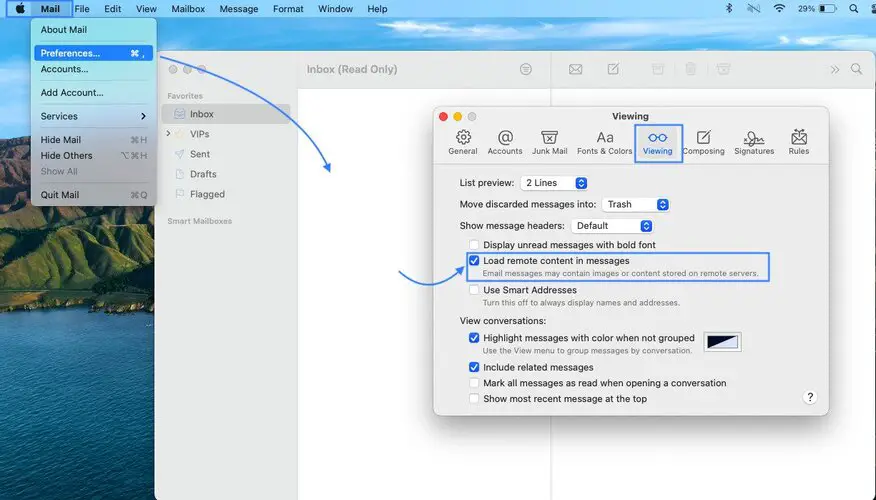Open the General preferences pane
The image size is (876, 500).
pyautogui.click(x=462, y=142)
